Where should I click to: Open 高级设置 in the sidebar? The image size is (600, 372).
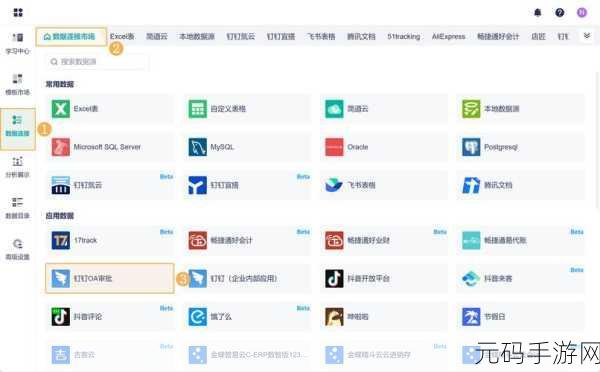coord(18,249)
